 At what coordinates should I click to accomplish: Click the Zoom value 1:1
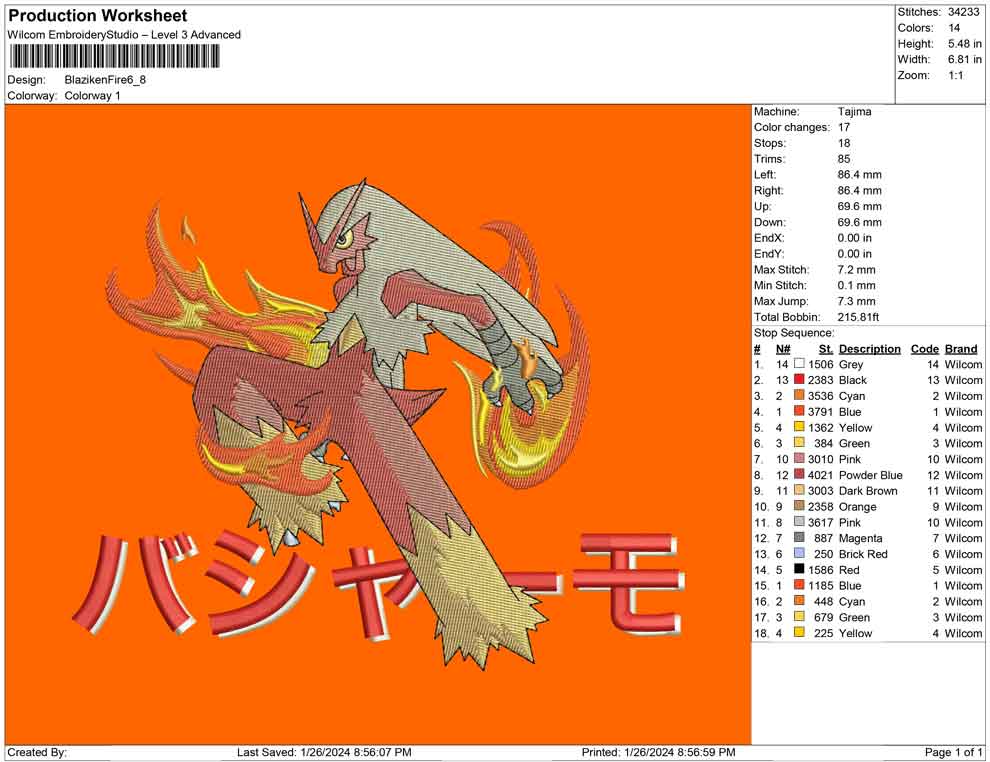(955, 75)
